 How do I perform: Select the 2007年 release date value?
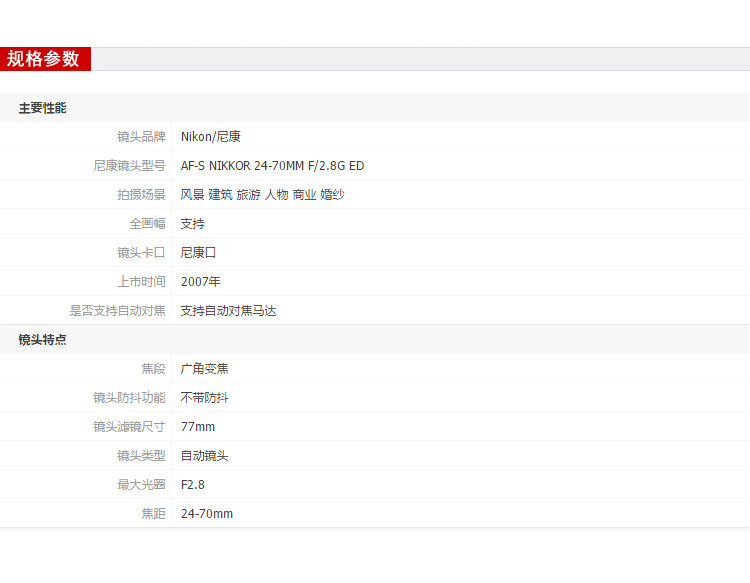[200, 282]
